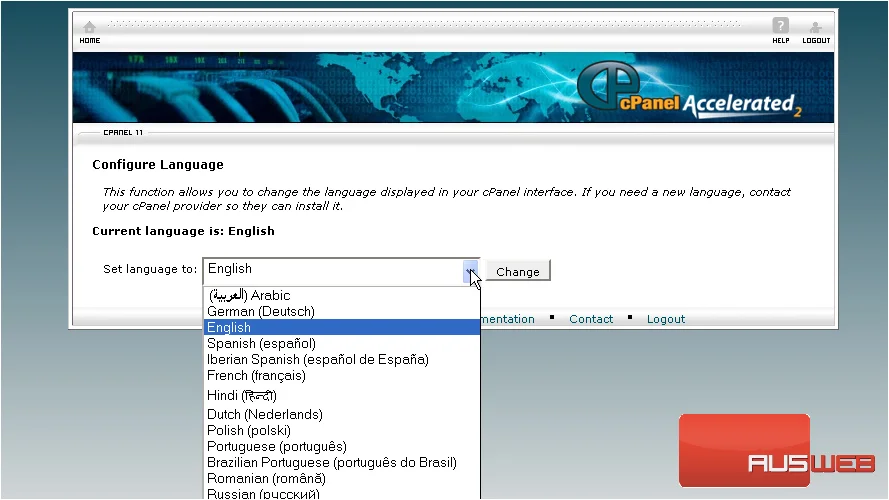889x500 pixels.
Task: Select Russian option in list
Action: click(342, 493)
